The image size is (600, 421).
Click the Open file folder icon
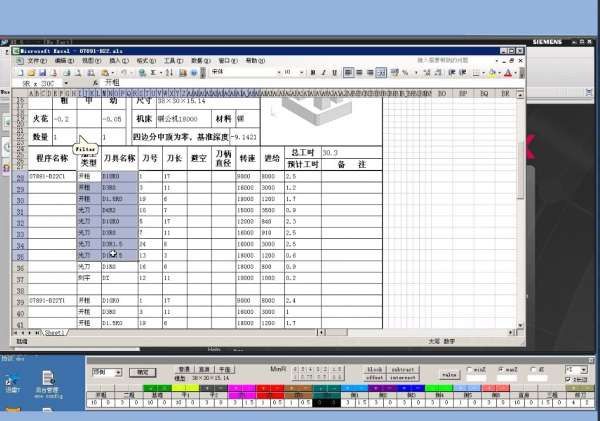click(31, 73)
